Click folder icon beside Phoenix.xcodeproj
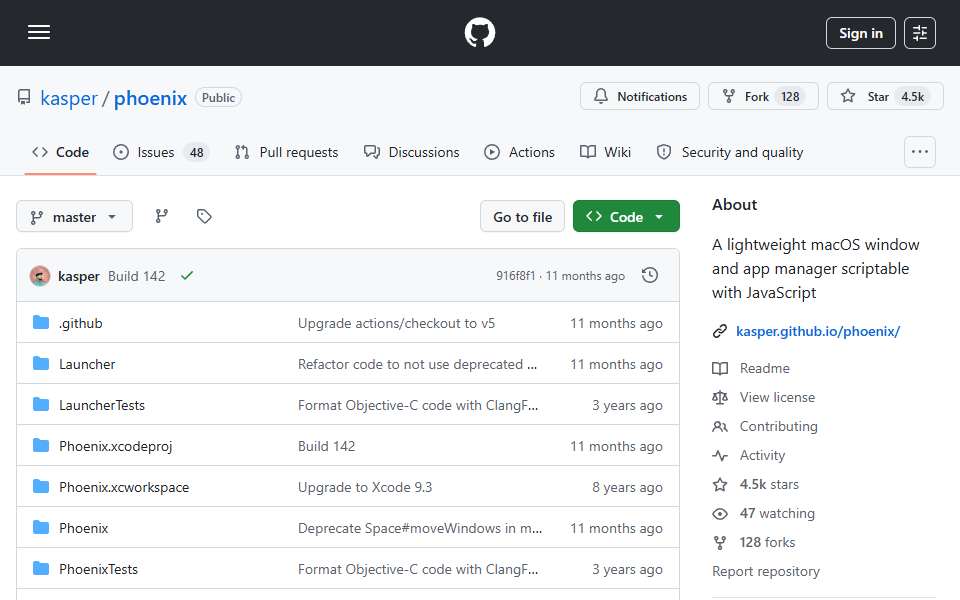 coord(41,446)
